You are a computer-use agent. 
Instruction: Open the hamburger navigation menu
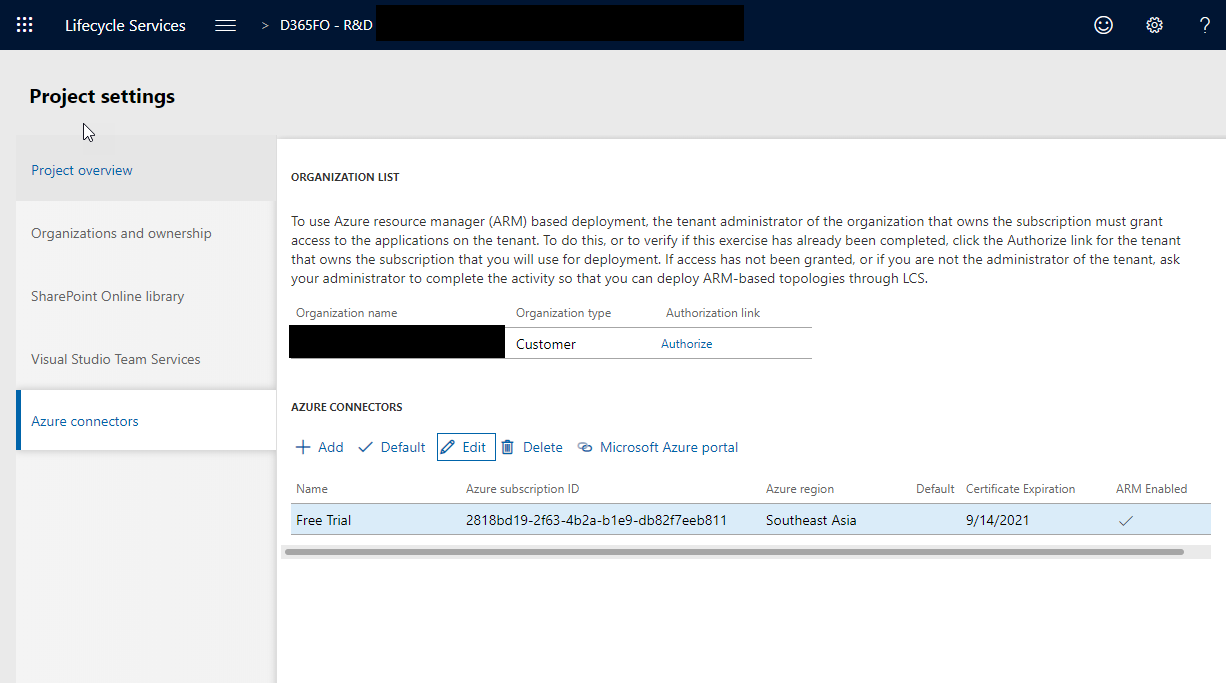tap(226, 25)
